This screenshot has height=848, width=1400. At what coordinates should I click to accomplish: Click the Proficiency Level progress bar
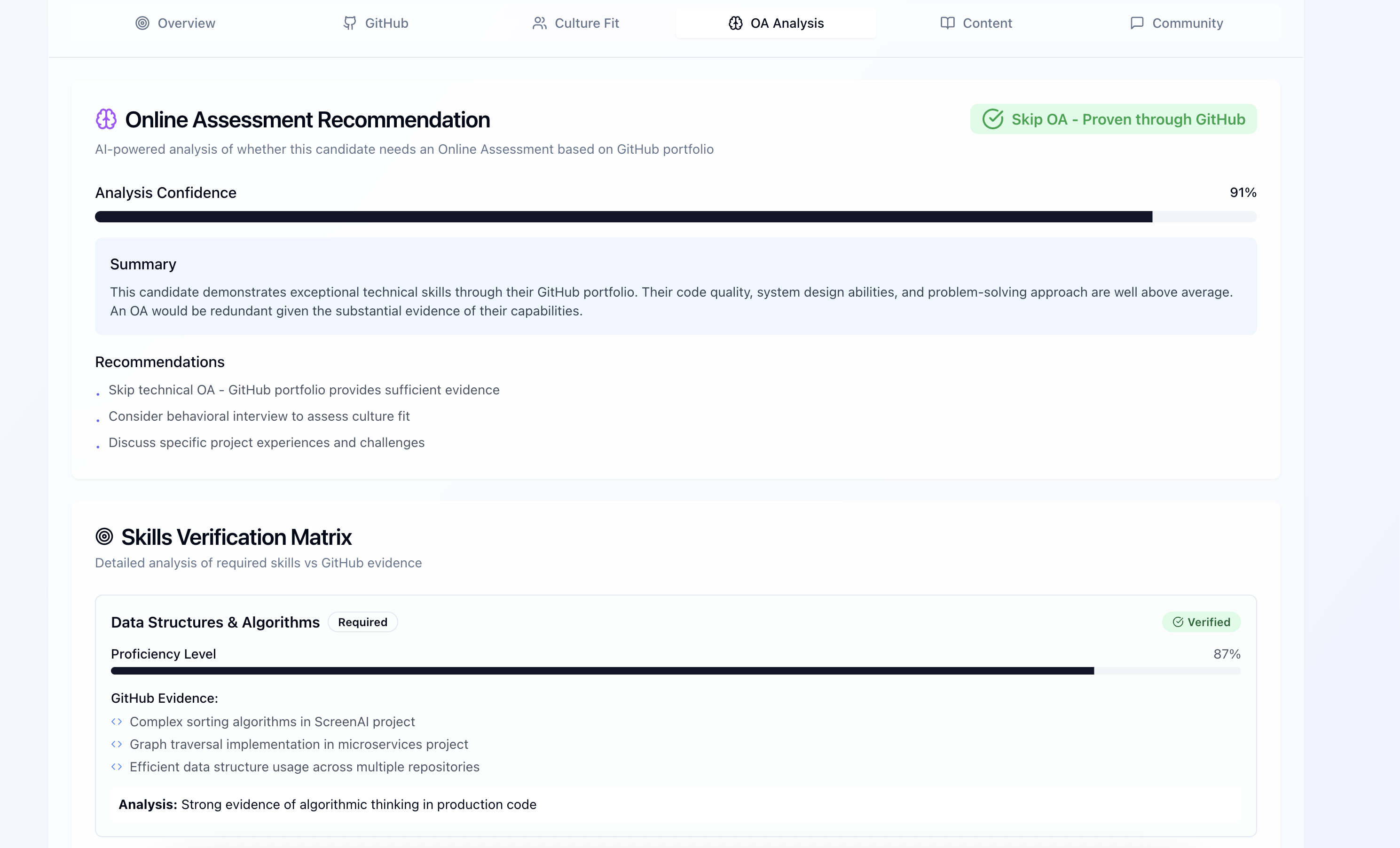675,671
